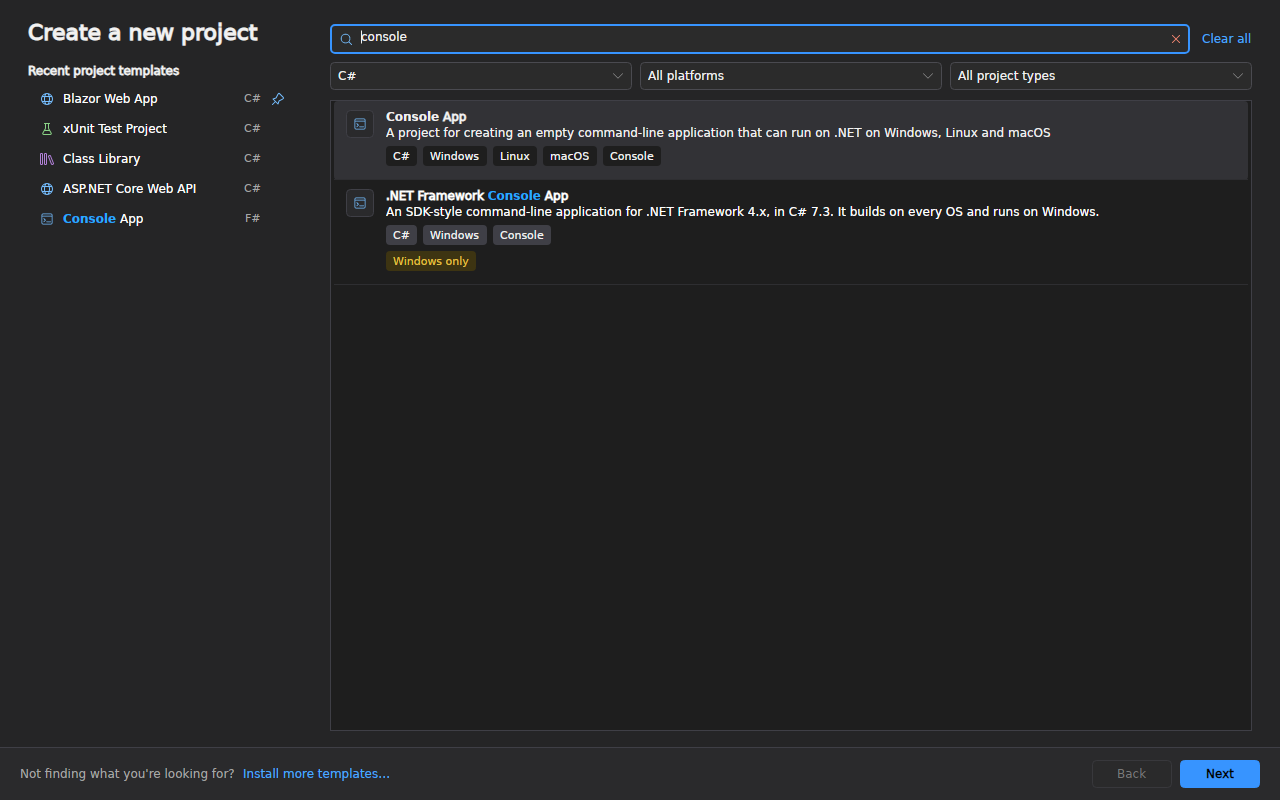
Task: Click the Clear all link
Action: (x=1226, y=39)
